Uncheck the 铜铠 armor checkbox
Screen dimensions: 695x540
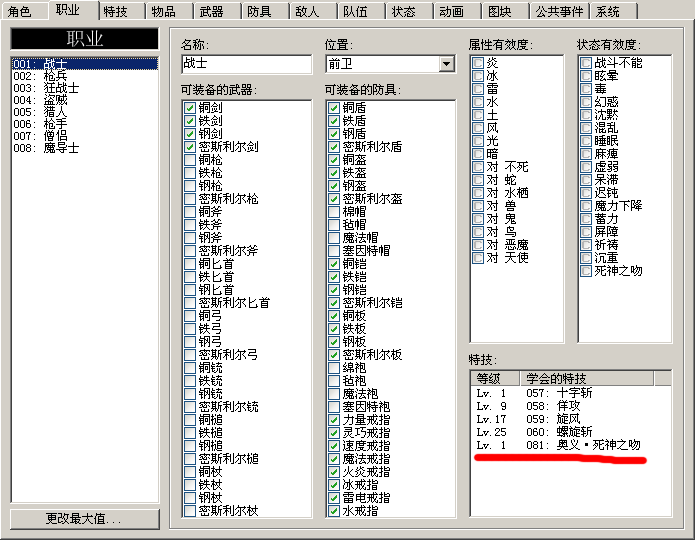tap(334, 264)
